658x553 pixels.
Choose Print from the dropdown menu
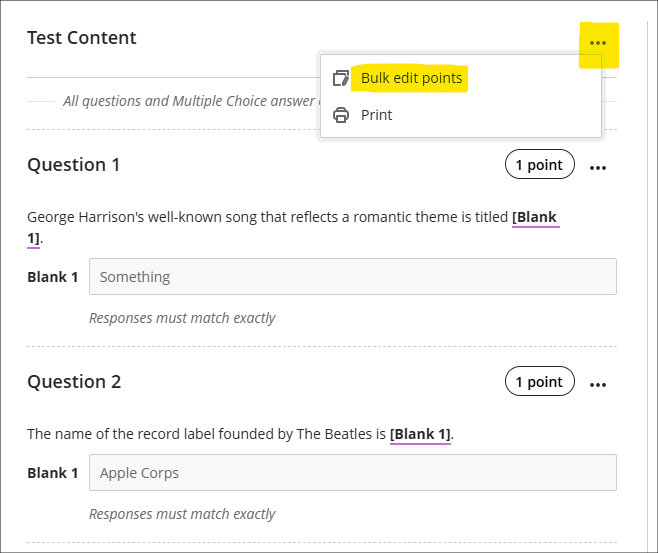tap(376, 115)
